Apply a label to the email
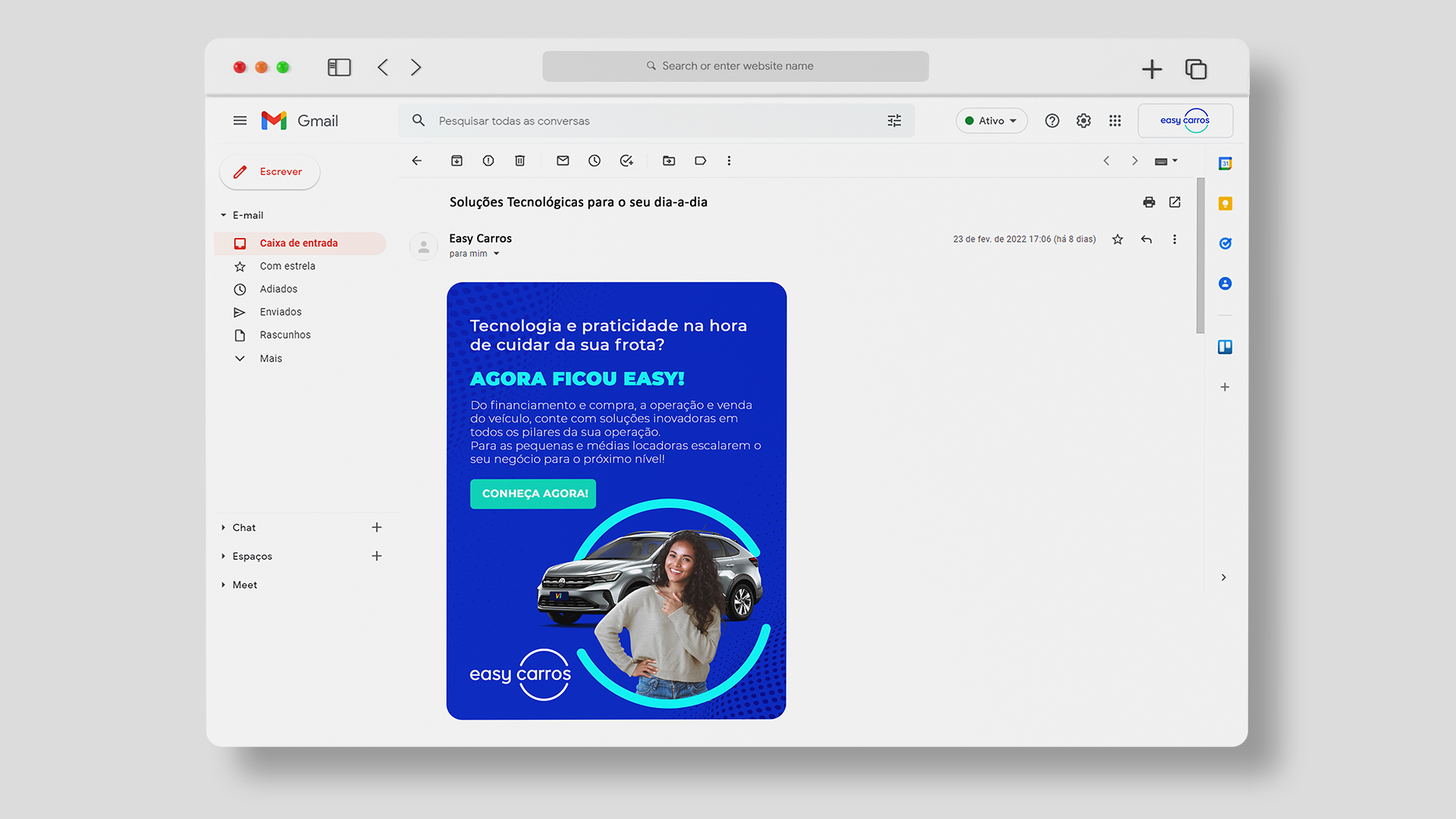1456x819 pixels. (701, 161)
